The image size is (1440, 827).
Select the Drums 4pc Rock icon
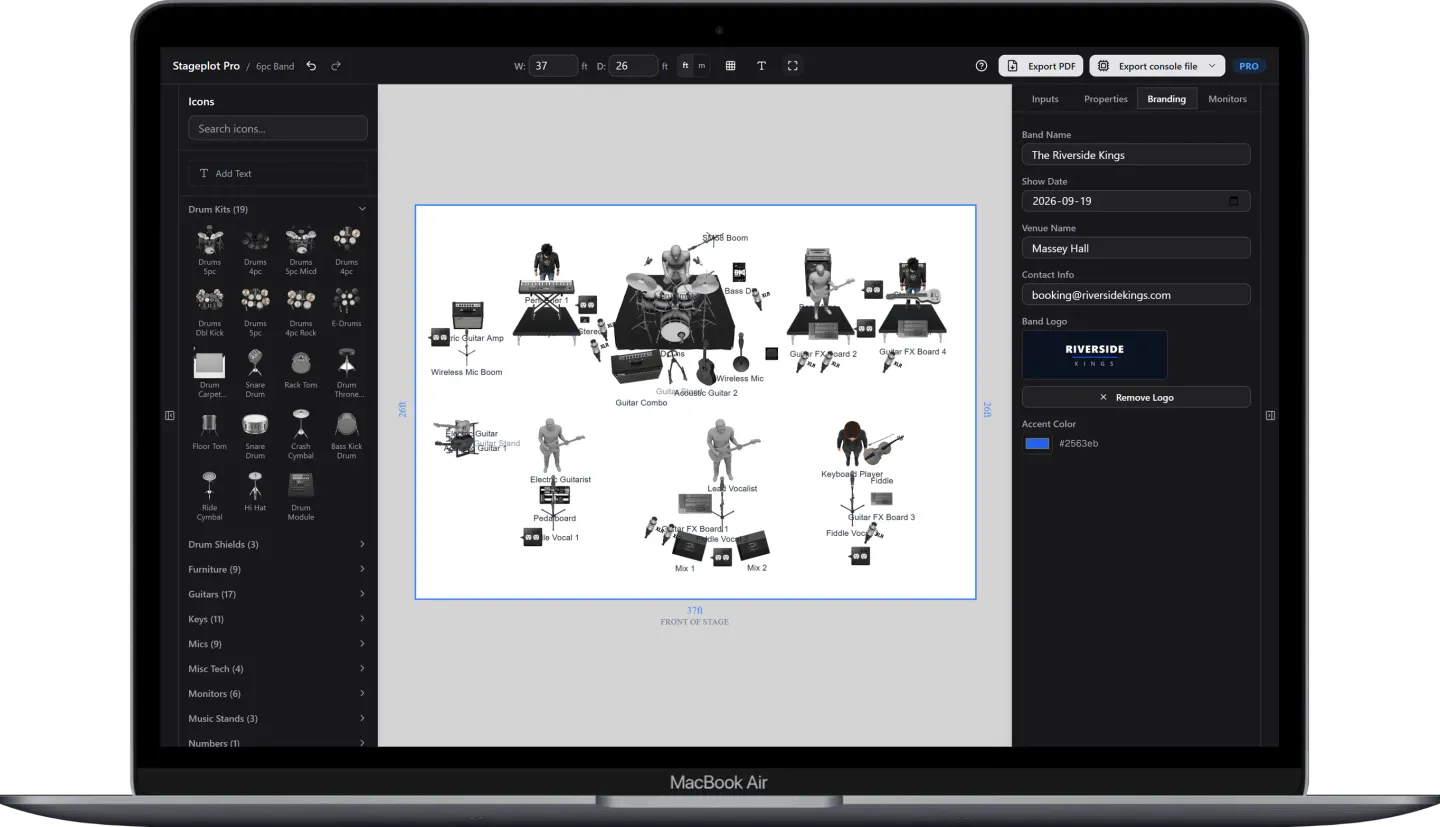coord(301,312)
